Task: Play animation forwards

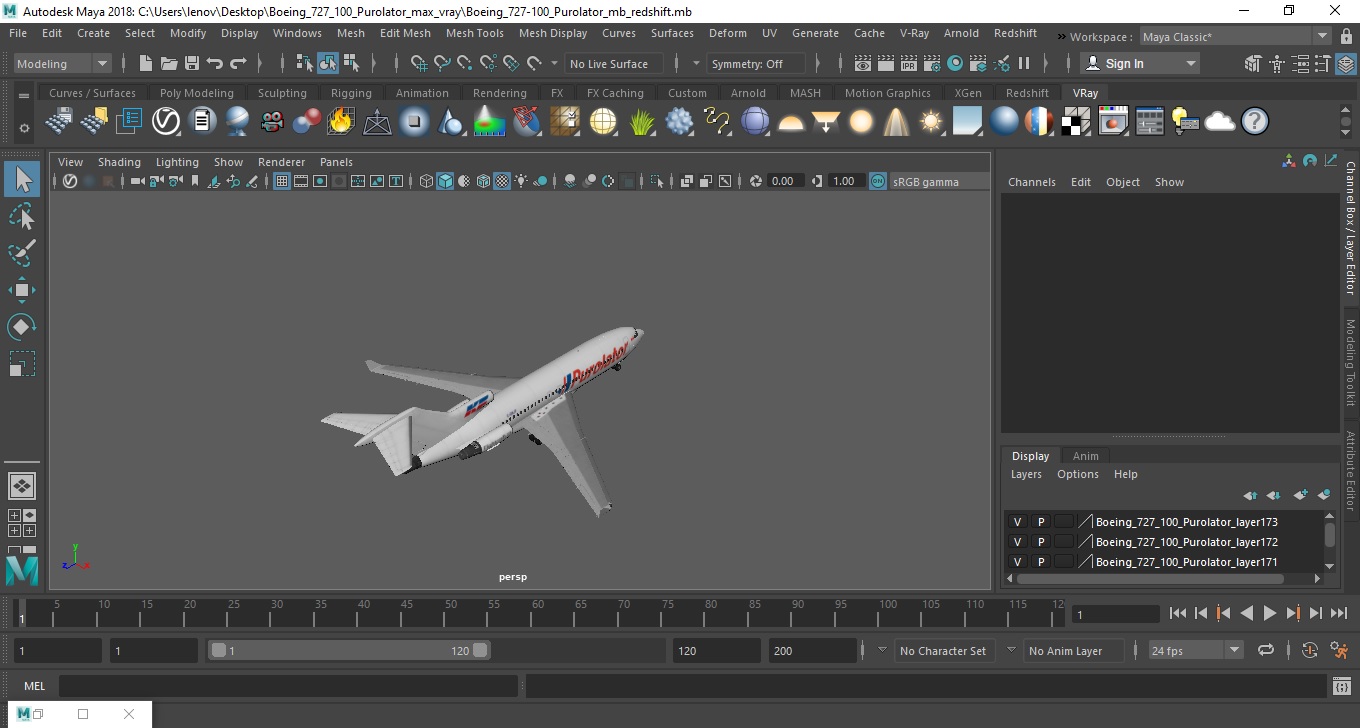Action: (x=1270, y=613)
